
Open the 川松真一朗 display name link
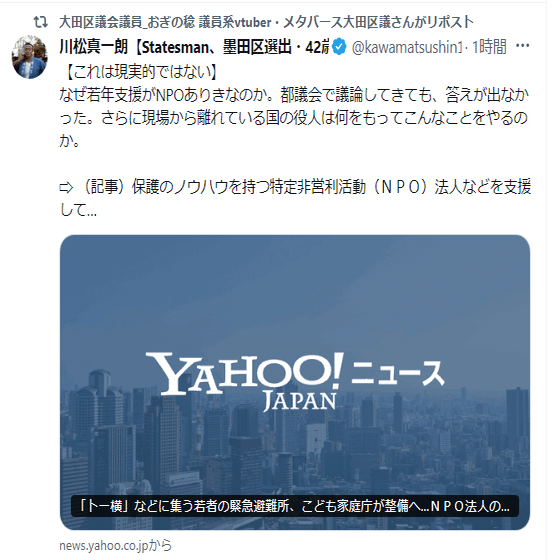tap(194, 47)
